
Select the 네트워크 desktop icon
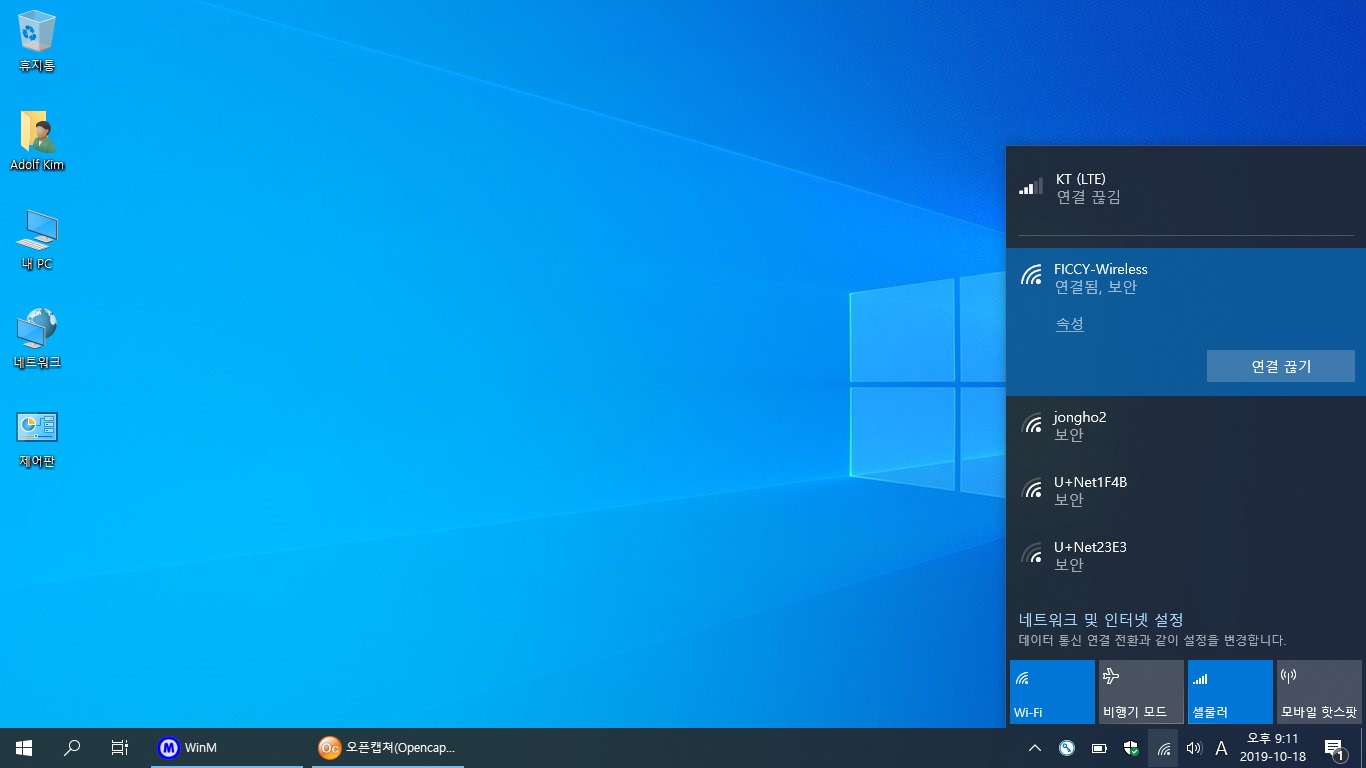pos(37,339)
